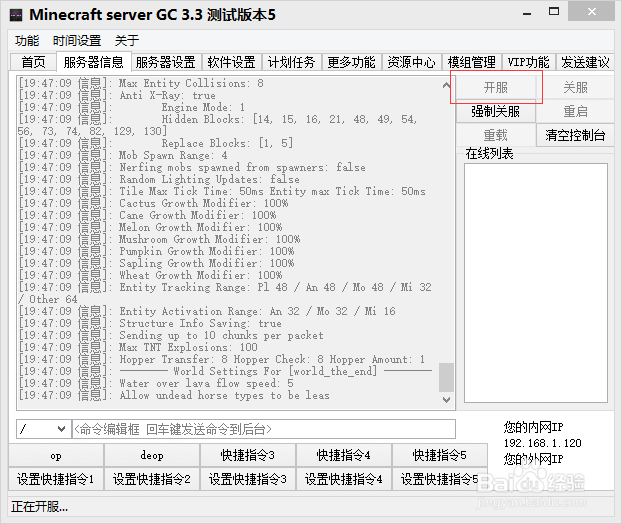Click the 强制关服 force stop button
The height and width of the screenshot is (524, 622).
click(x=496, y=111)
